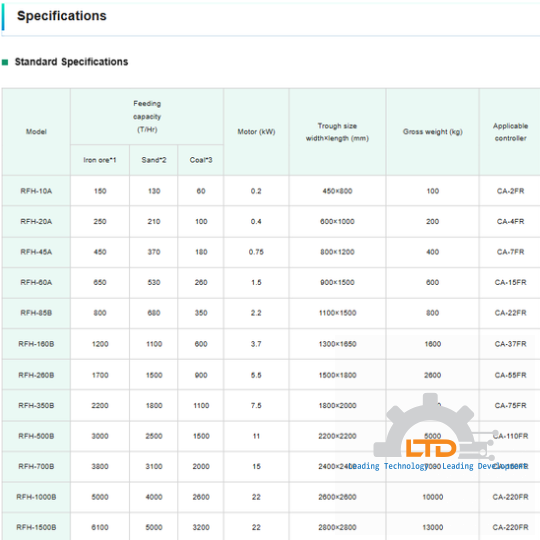This screenshot has height=540, width=540.
Task: Click sand value 530 for RFH-60A
Action: pyautogui.click(x=154, y=282)
